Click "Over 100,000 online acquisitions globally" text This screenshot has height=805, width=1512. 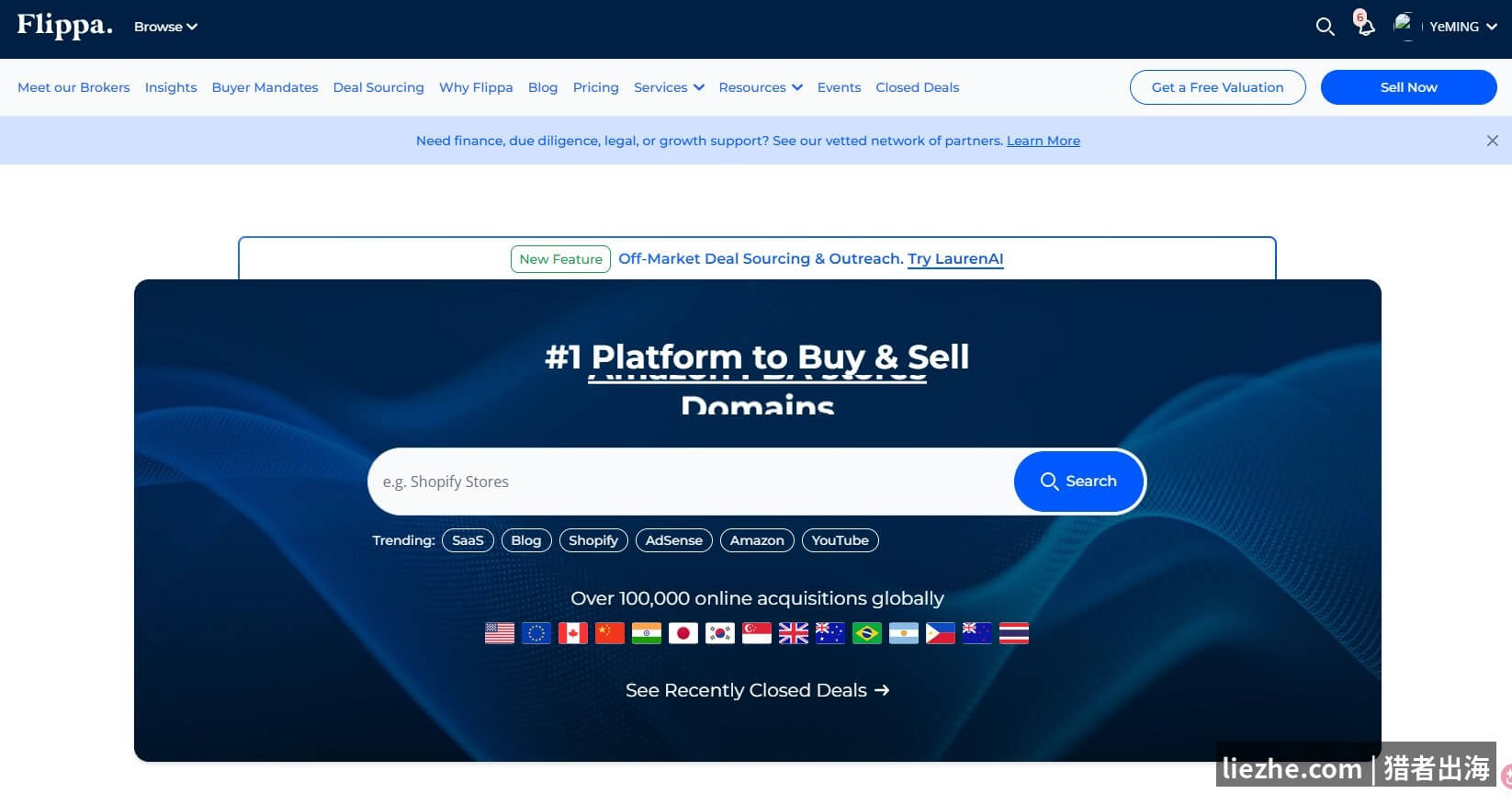point(758,598)
